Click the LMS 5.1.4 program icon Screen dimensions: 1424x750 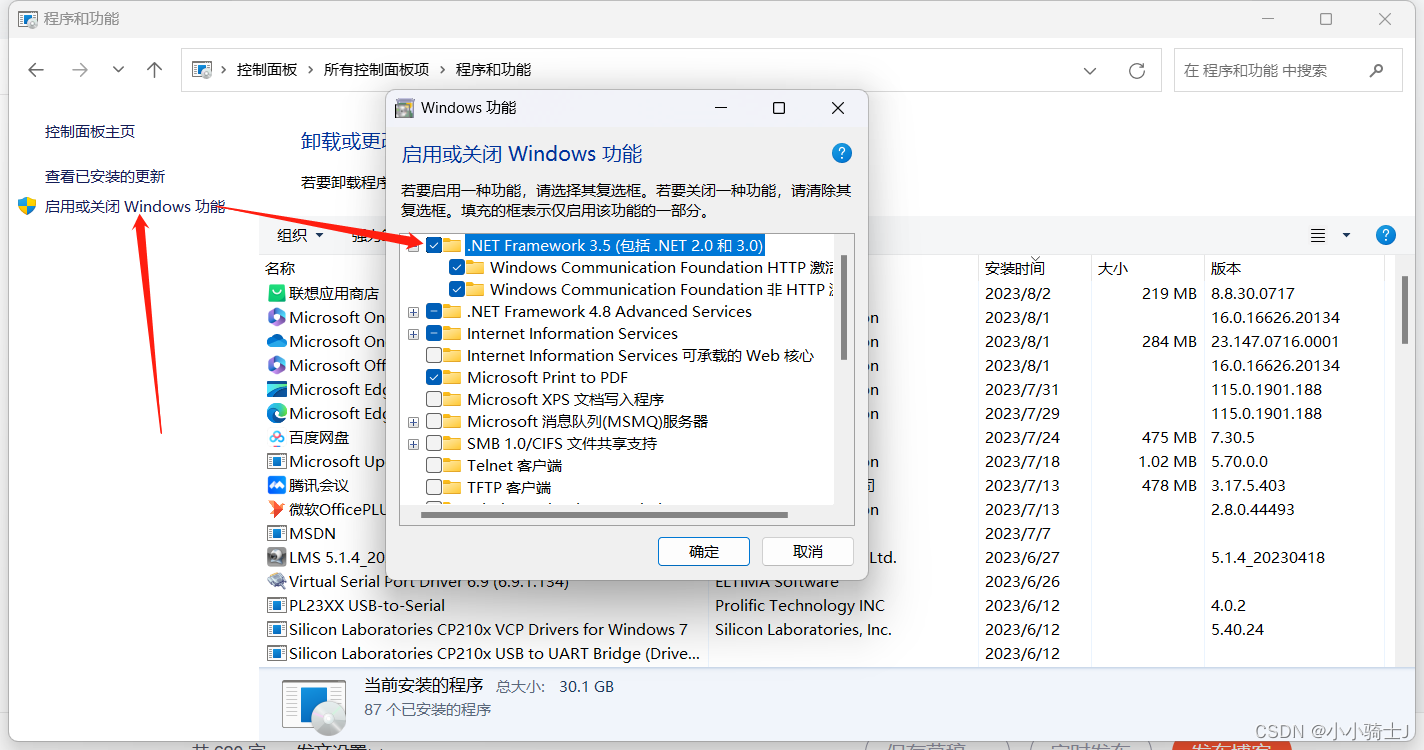[277, 557]
